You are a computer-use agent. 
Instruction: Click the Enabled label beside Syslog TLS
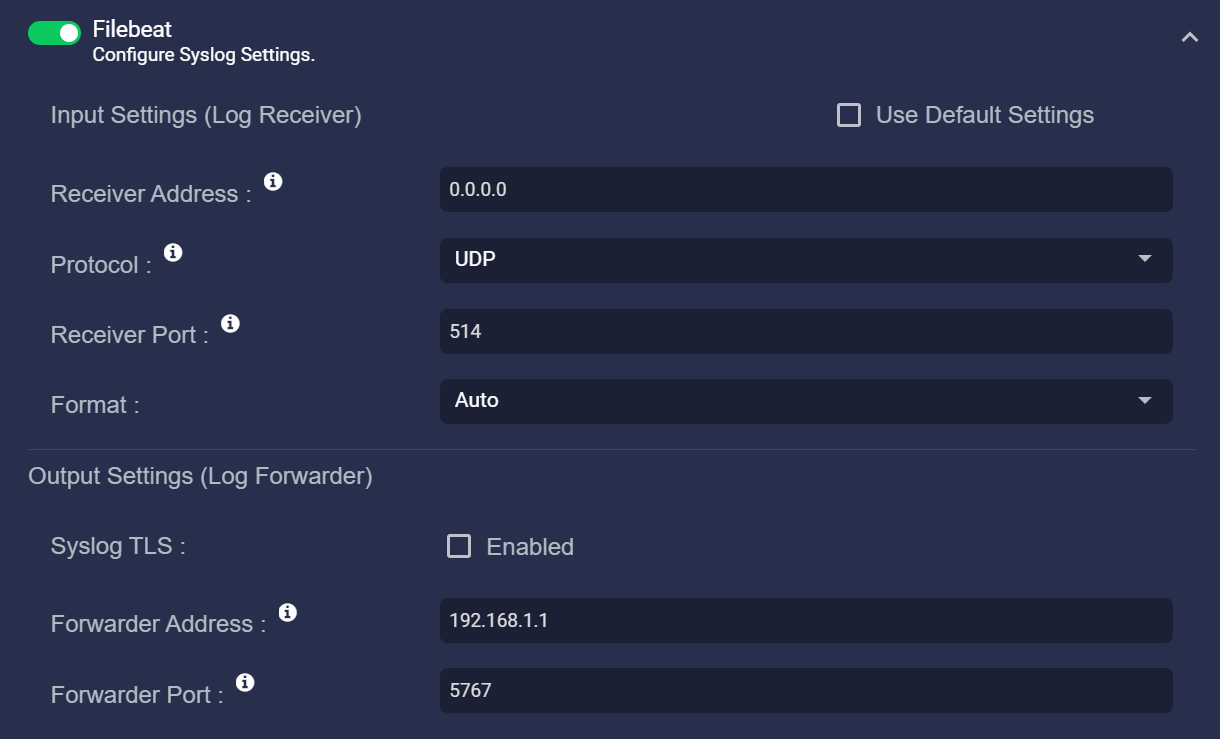coord(530,547)
